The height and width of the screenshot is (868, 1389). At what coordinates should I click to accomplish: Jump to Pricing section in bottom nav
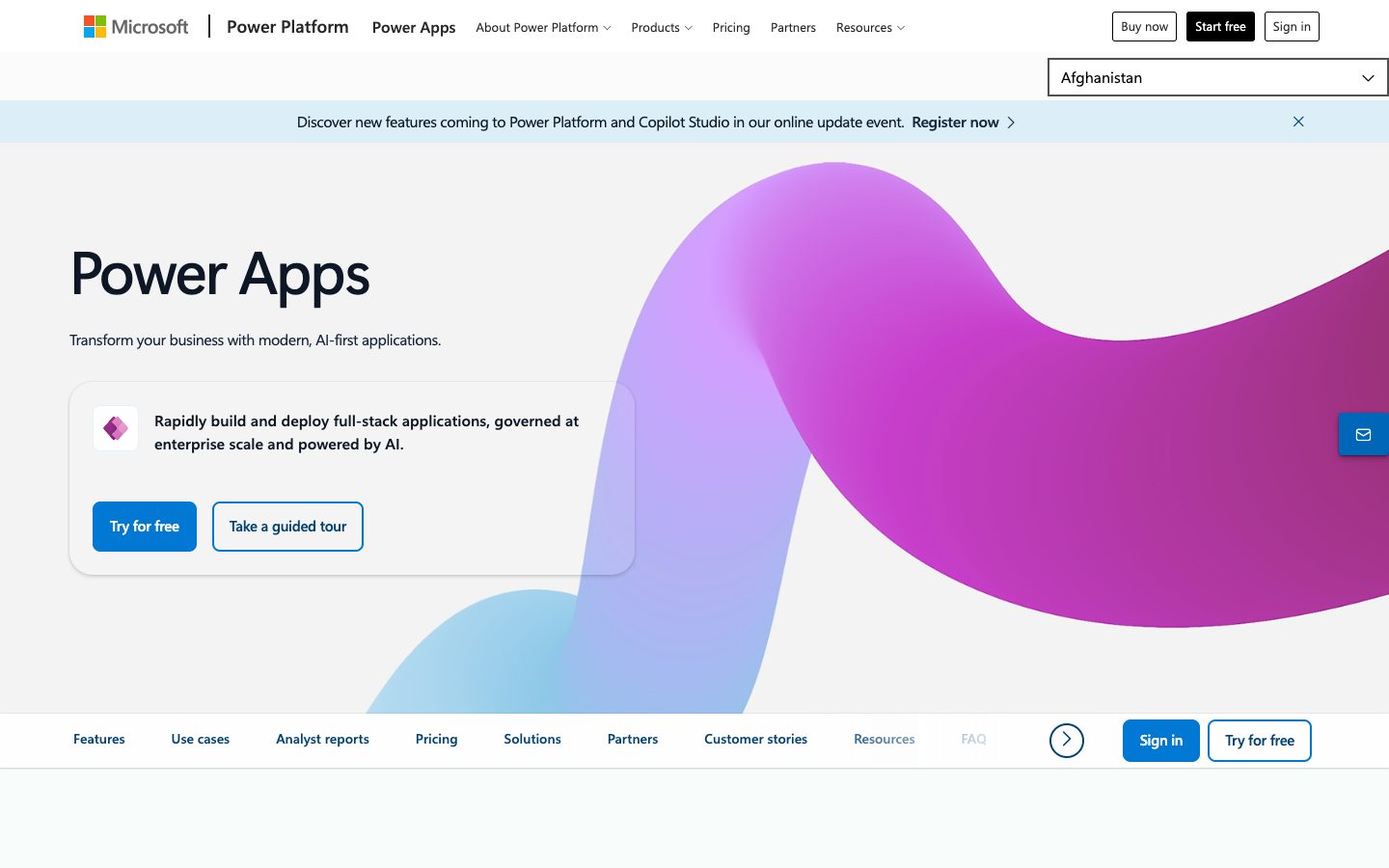(x=436, y=740)
